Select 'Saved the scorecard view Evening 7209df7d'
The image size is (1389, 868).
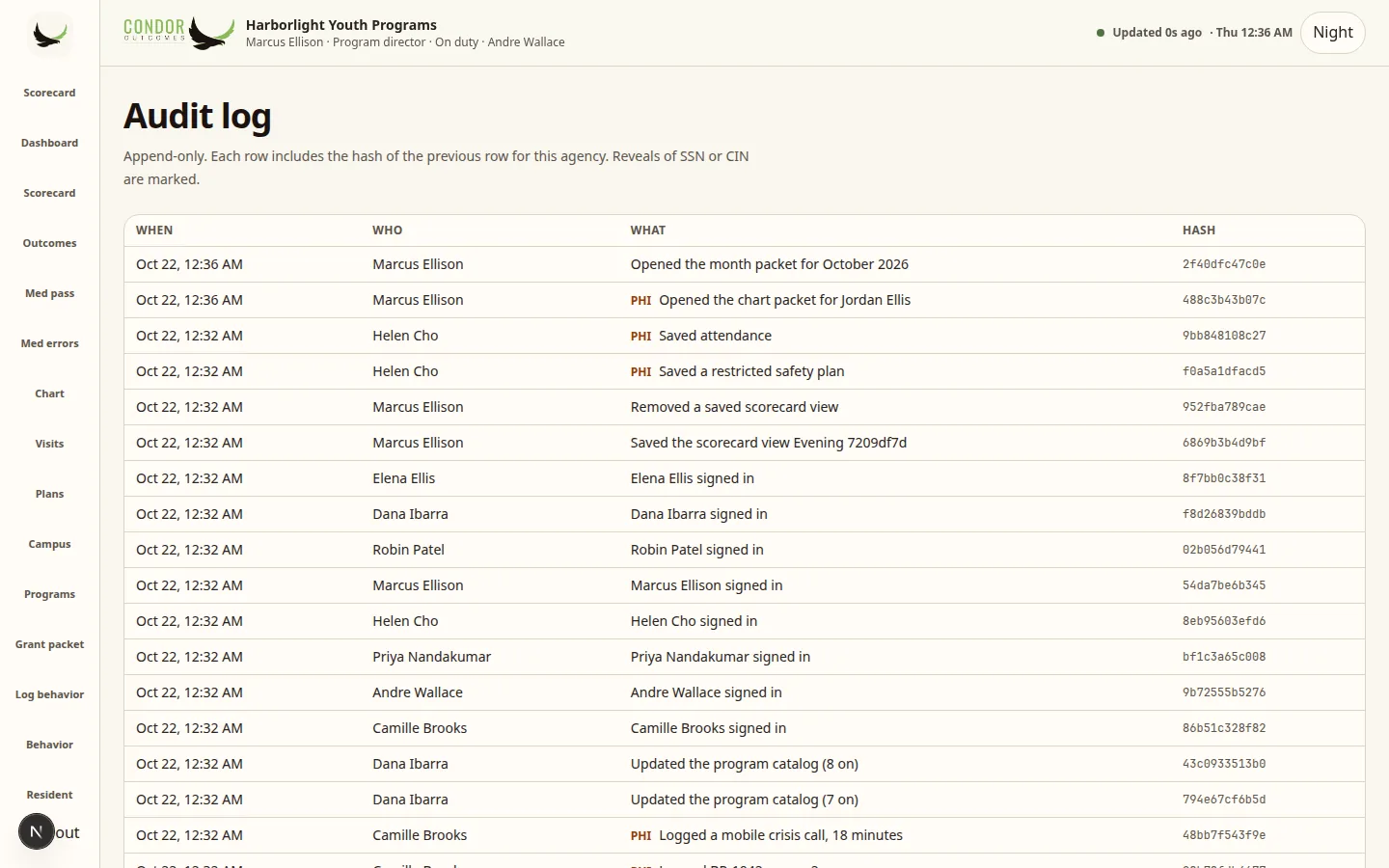[769, 443]
